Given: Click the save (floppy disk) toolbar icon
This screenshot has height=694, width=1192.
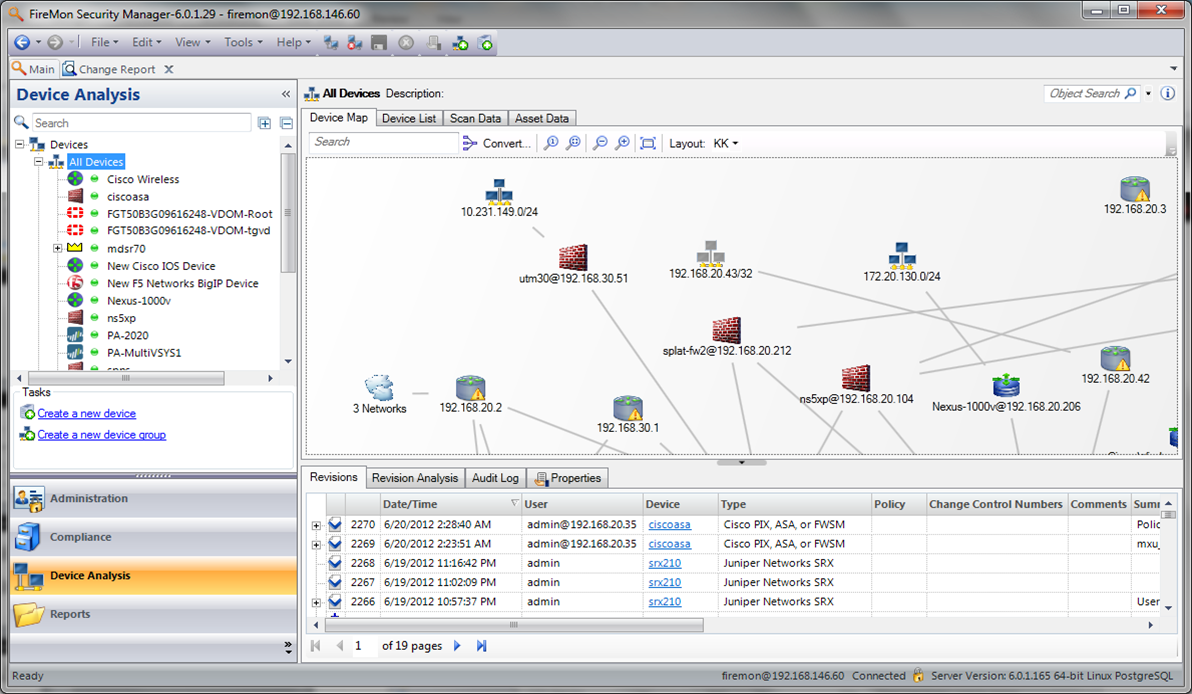Looking at the screenshot, I should (379, 43).
